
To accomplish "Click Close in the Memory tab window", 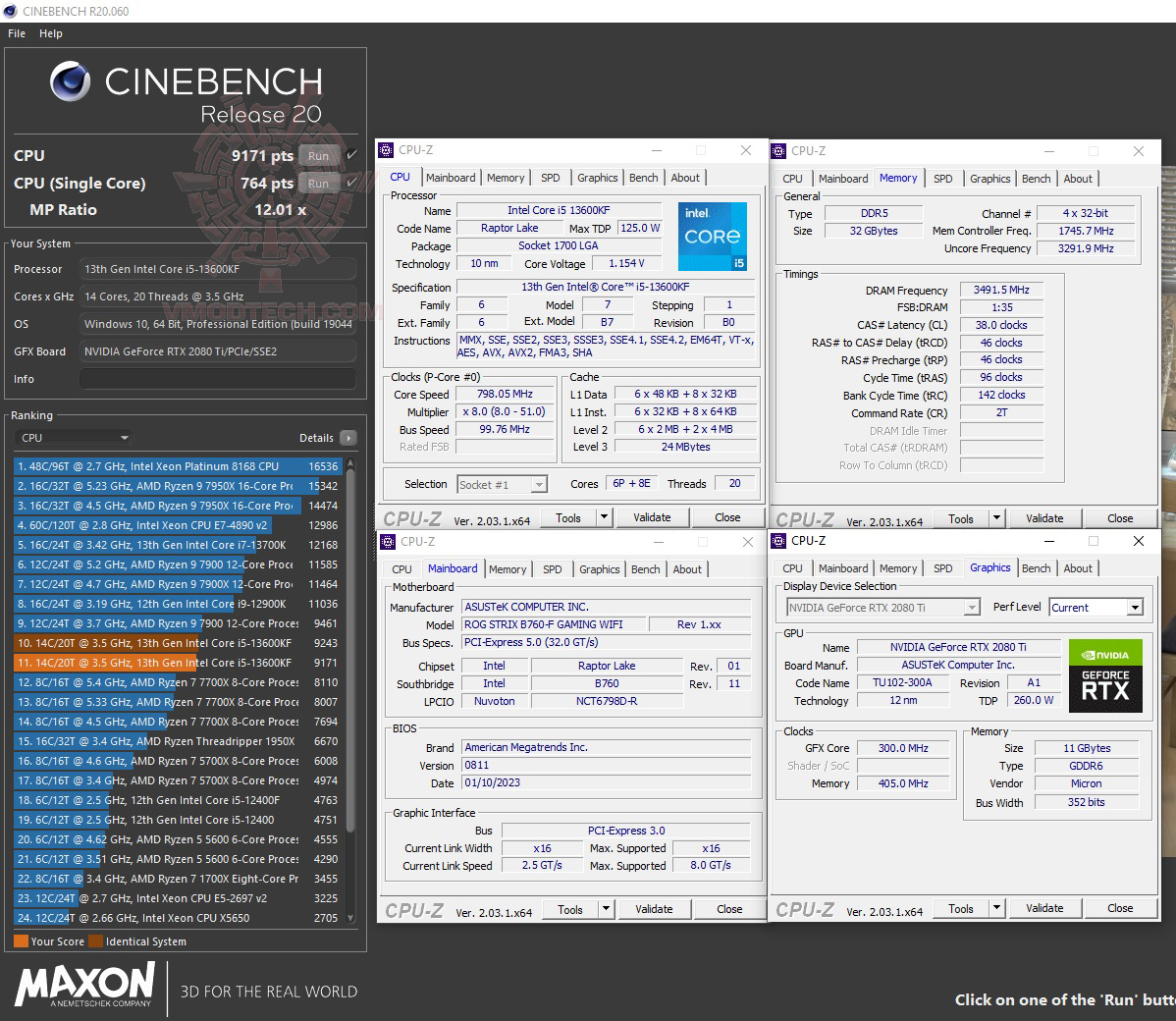I will [x=1120, y=518].
